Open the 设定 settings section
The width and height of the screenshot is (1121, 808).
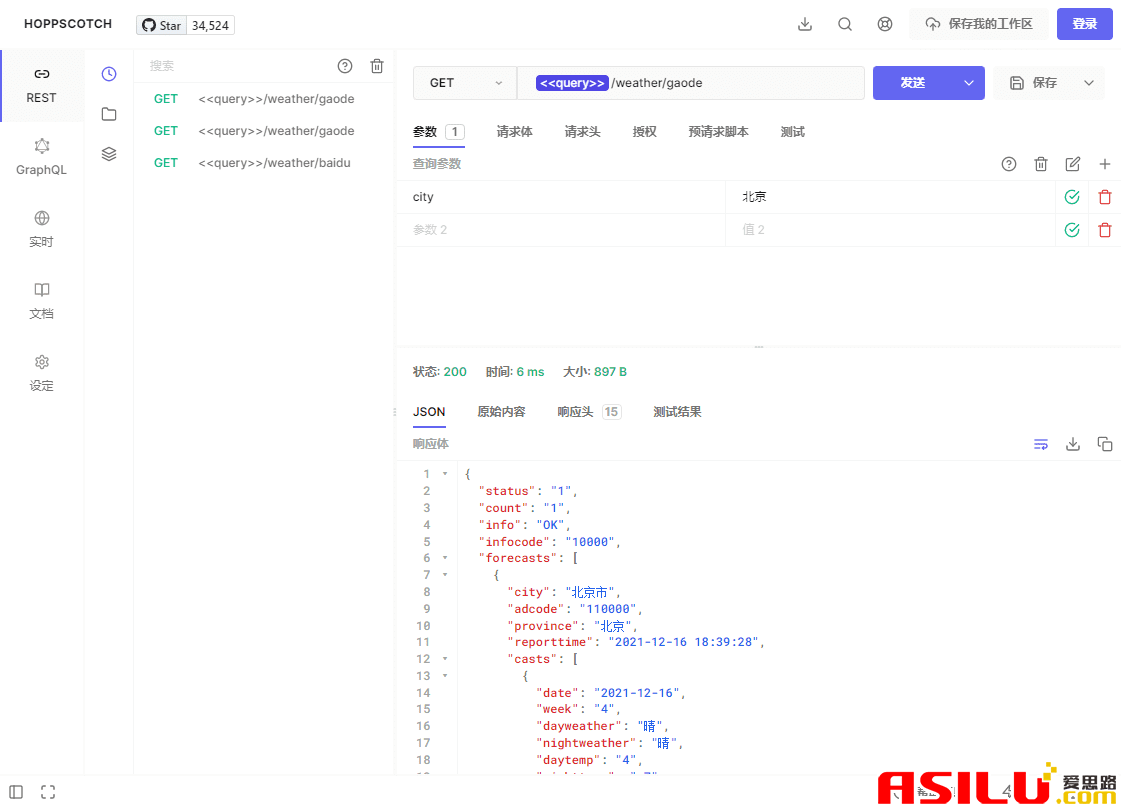coord(41,373)
